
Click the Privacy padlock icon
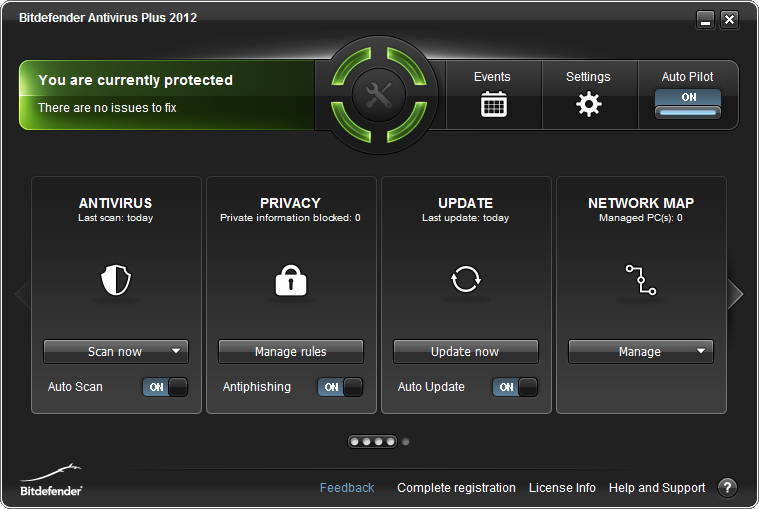[x=291, y=281]
